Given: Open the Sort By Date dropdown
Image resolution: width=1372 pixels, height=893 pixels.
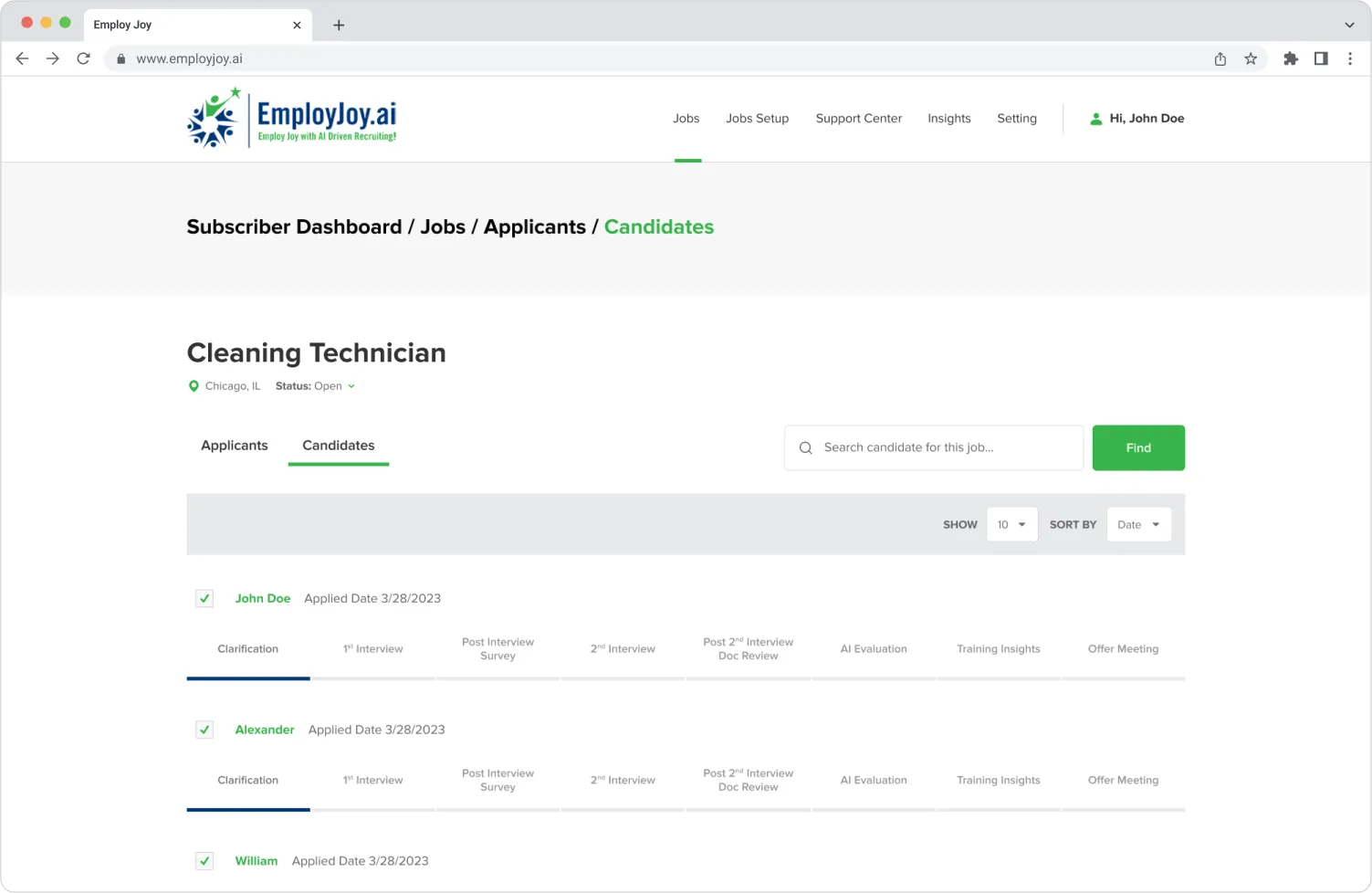Looking at the screenshot, I should point(1138,524).
